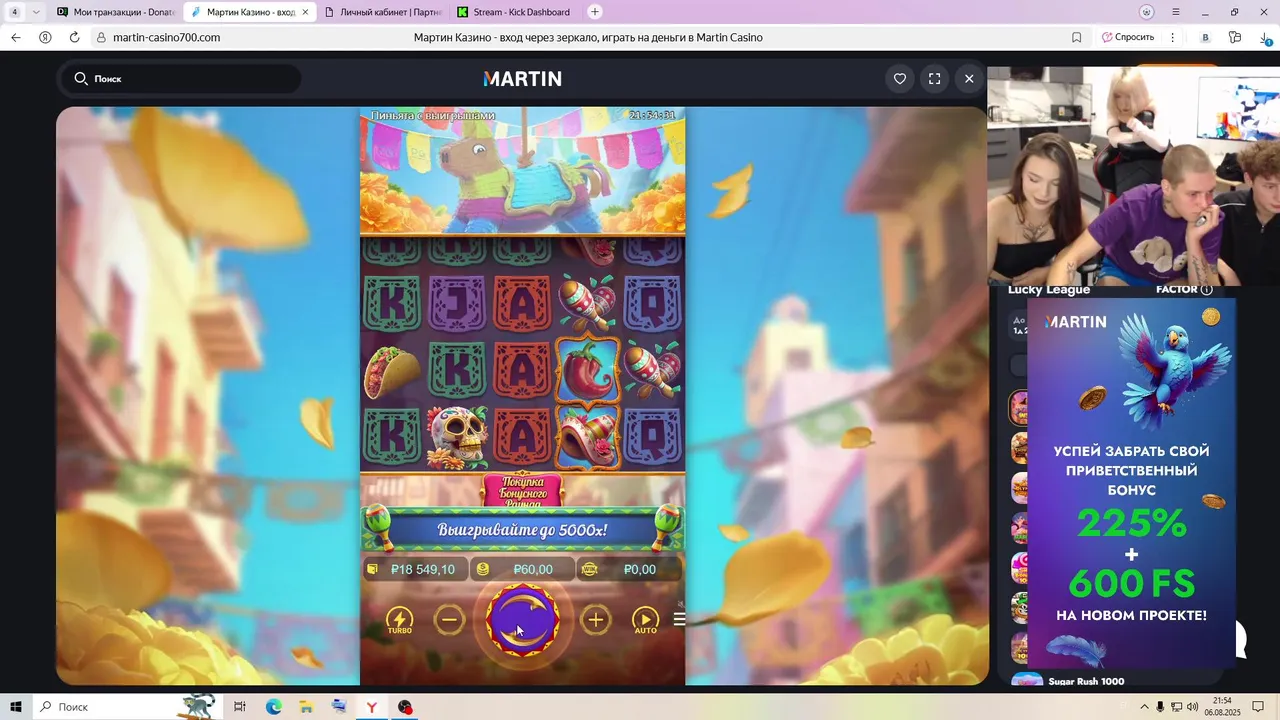Select Sugar Rush 1000 in the game list
The height and width of the screenshot is (720, 1280).
tap(1086, 682)
